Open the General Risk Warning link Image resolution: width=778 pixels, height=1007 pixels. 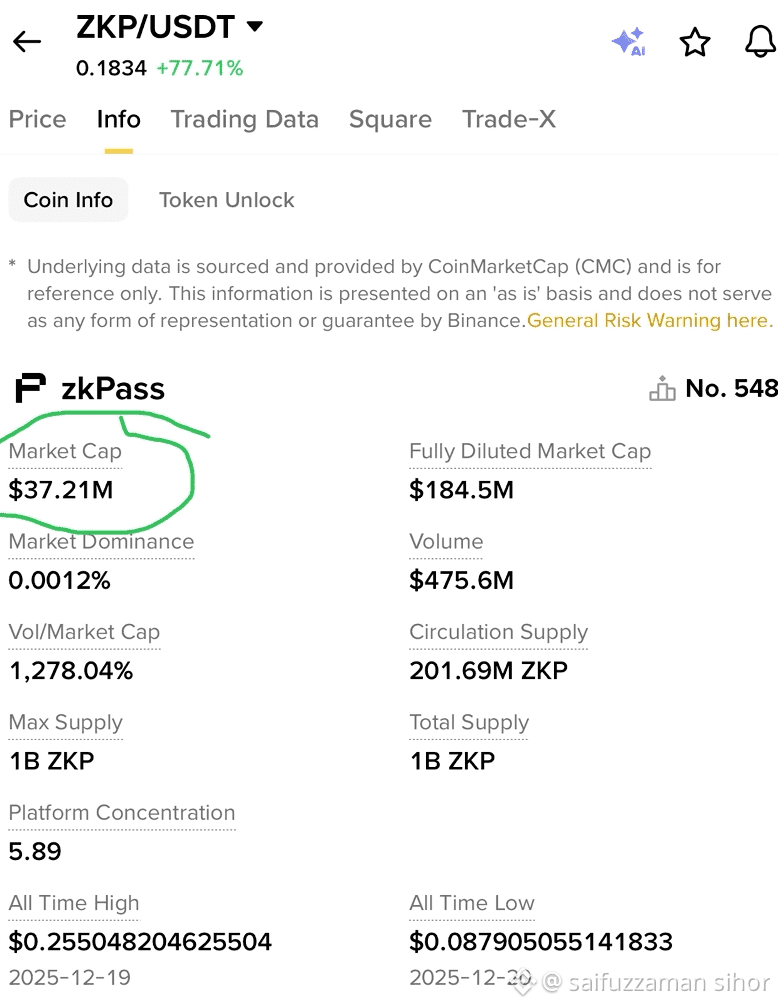[x=650, y=320]
